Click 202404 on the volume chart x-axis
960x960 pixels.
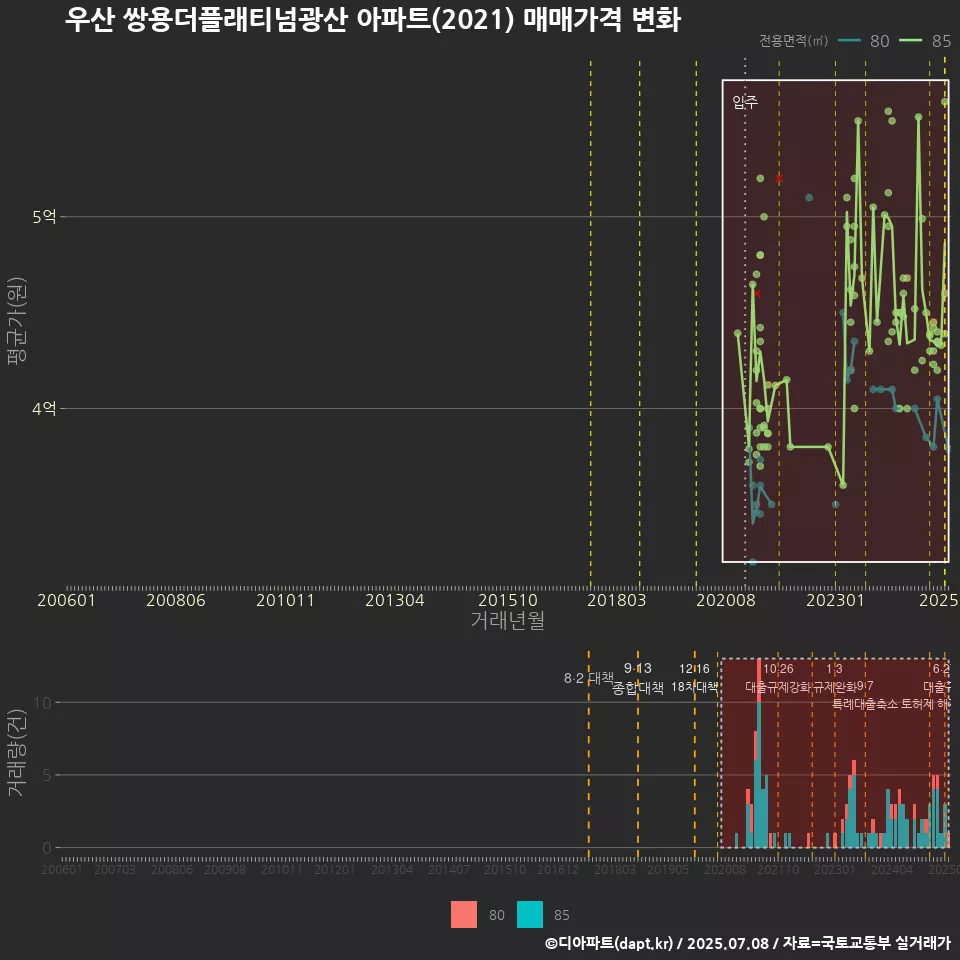[x=891, y=869]
